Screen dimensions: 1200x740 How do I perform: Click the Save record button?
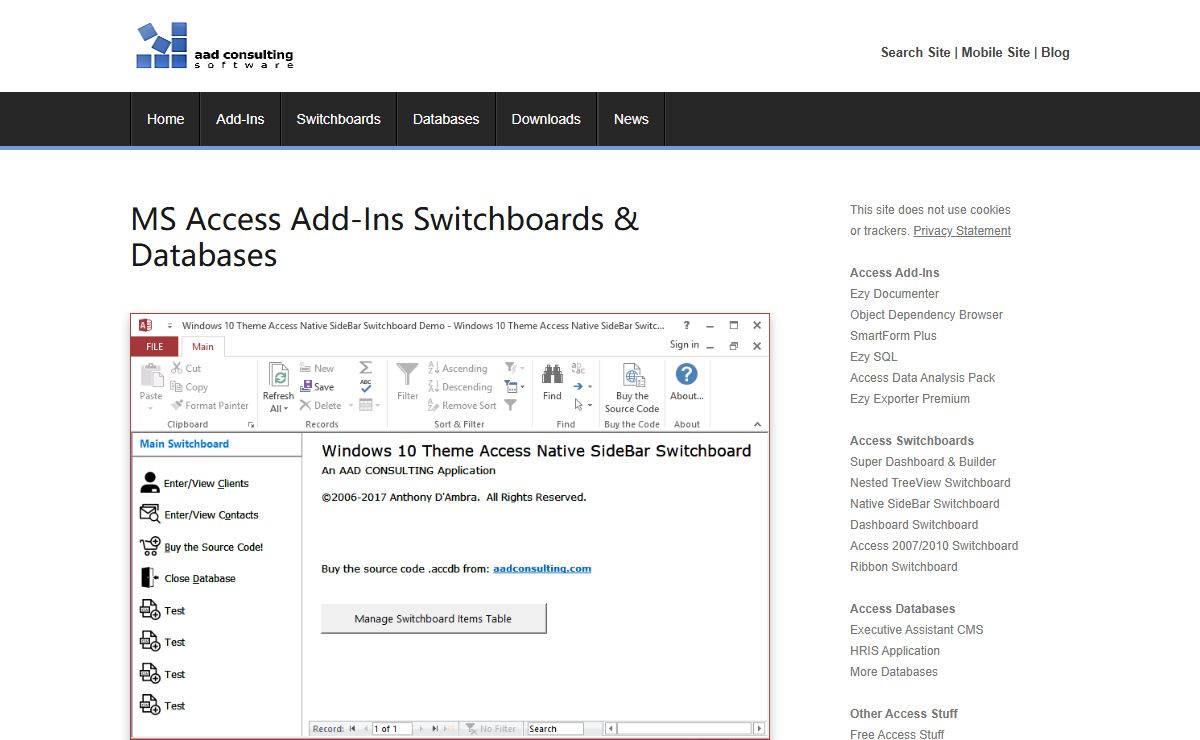[317, 387]
